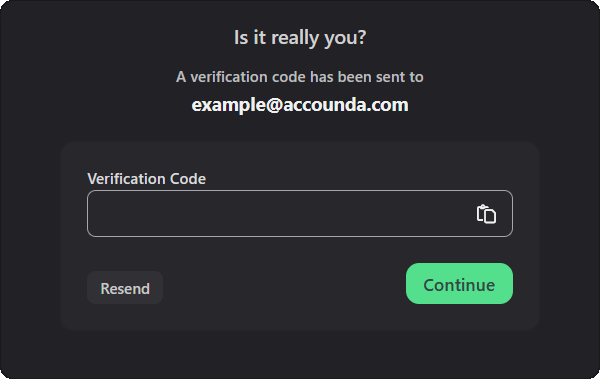
Task: Hit Resend to send another verification email
Action: click(125, 288)
